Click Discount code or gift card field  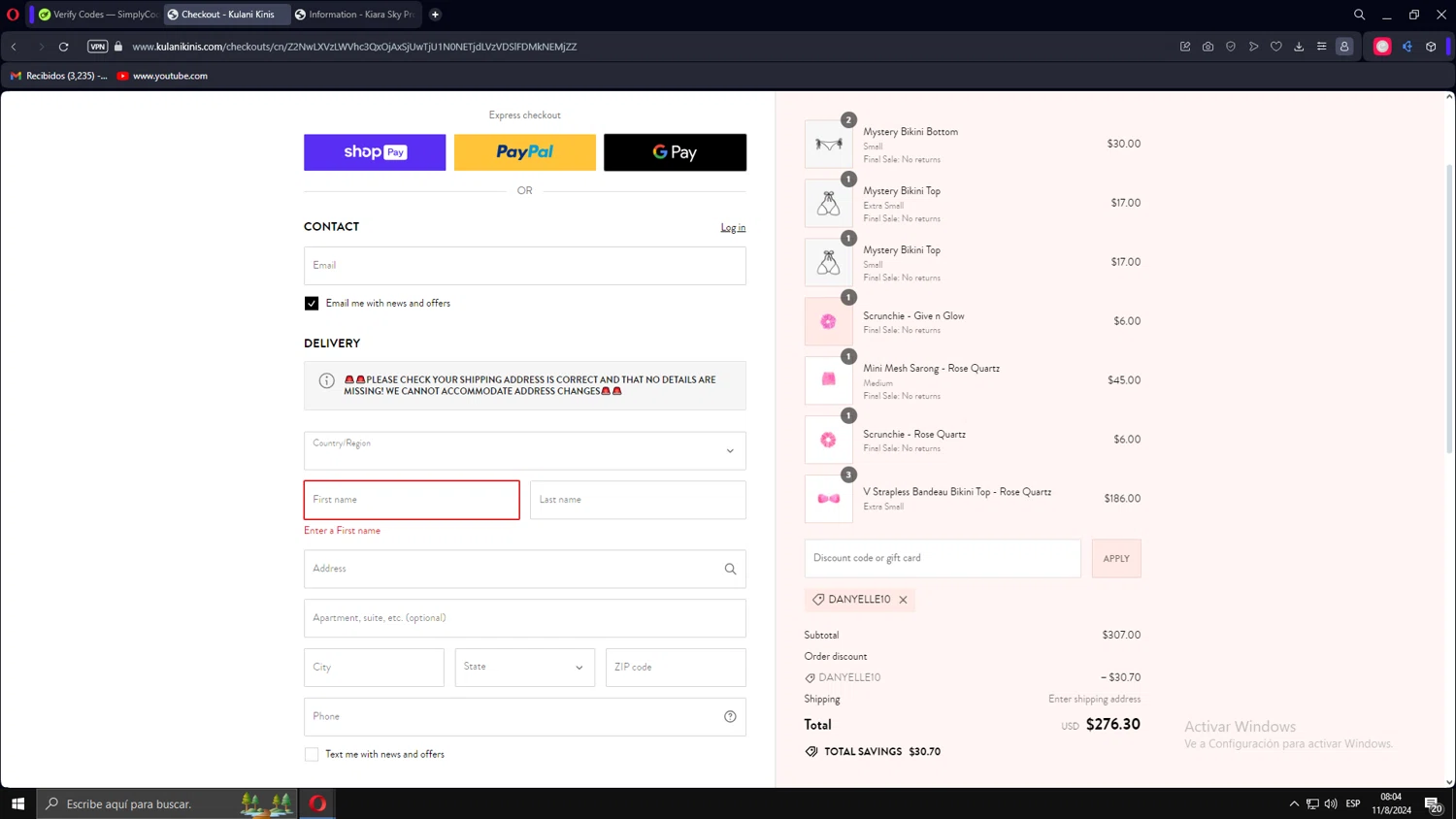[x=943, y=559]
